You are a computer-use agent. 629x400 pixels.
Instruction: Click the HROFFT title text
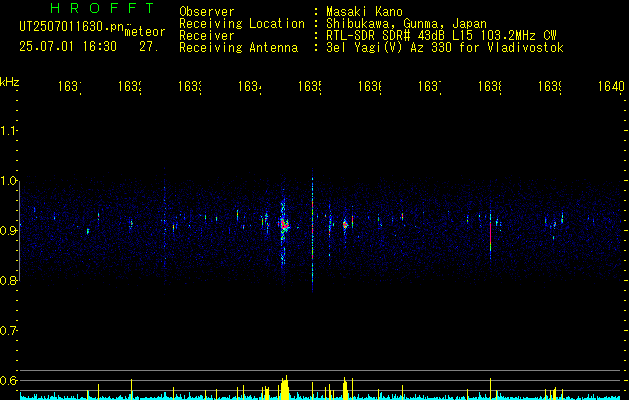point(102,8)
